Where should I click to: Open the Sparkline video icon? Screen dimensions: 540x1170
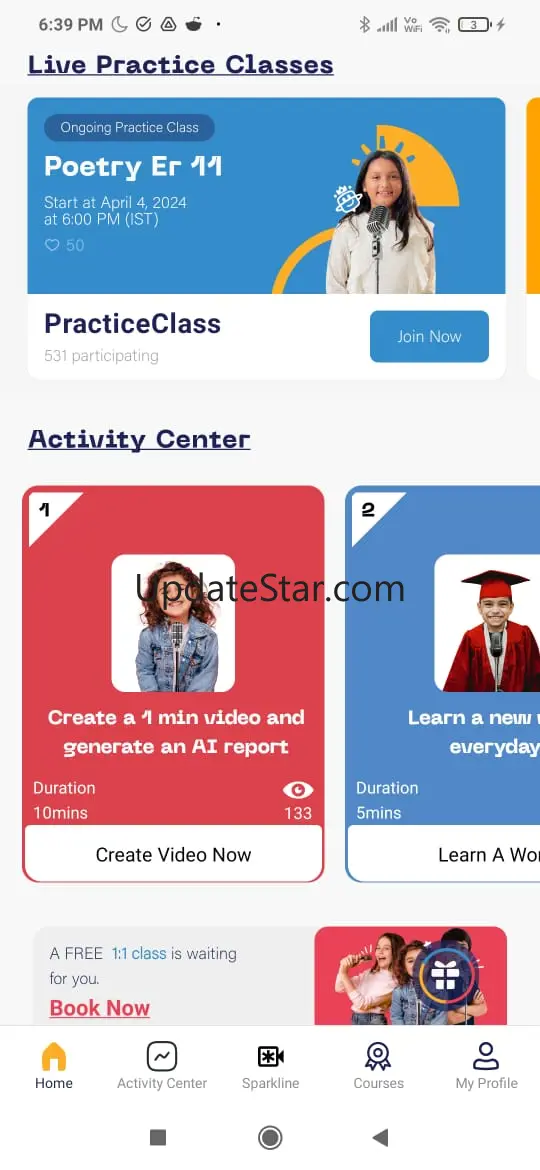[270, 1057]
